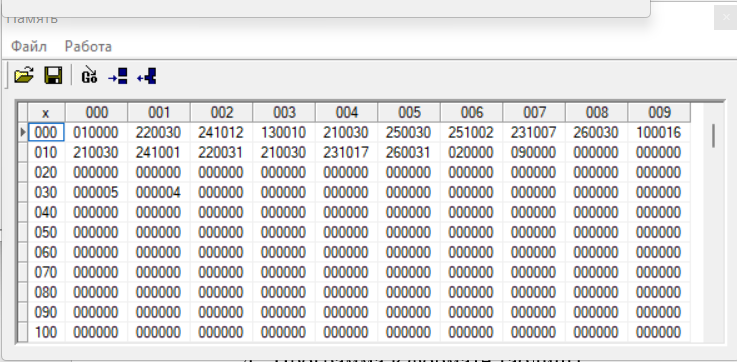The height and width of the screenshot is (362, 737).
Task: Close the Память window
Action: pyautogui.click(x=726, y=17)
